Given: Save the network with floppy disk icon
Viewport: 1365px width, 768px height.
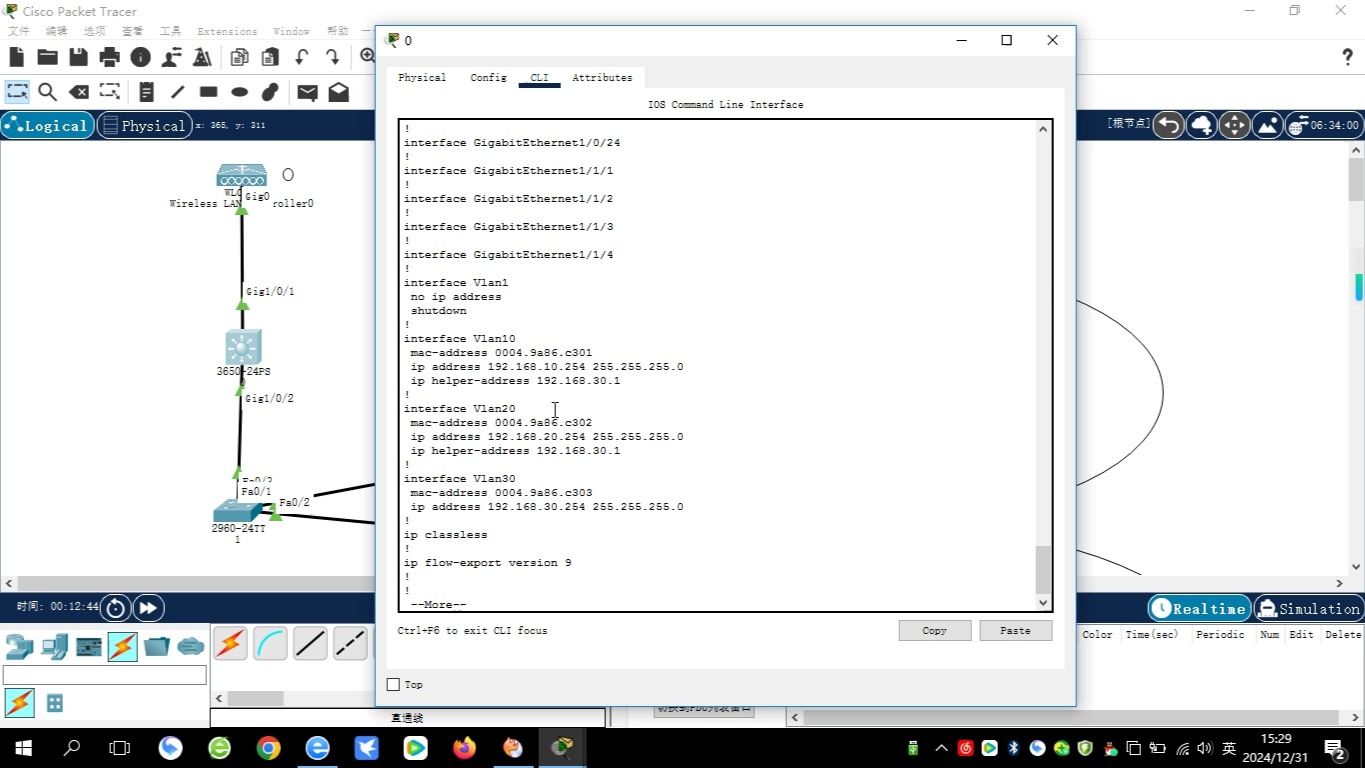Looking at the screenshot, I should click(x=78, y=57).
